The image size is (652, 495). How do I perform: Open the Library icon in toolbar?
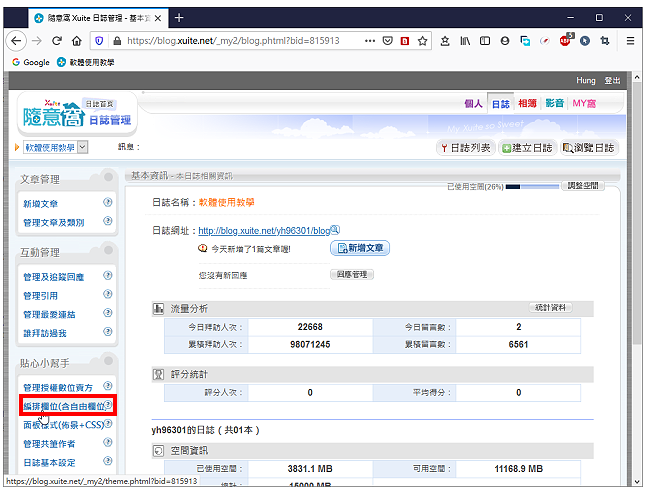coord(465,41)
